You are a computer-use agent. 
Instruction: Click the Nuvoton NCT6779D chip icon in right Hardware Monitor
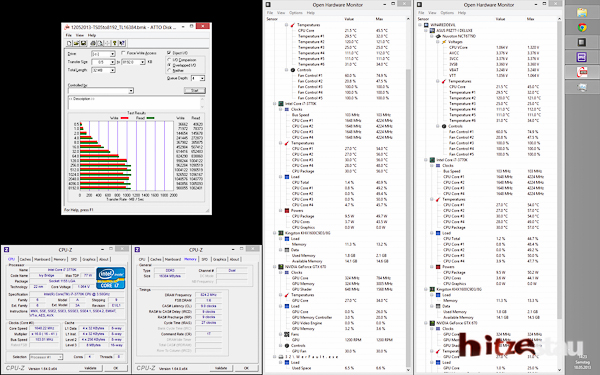(438, 36)
